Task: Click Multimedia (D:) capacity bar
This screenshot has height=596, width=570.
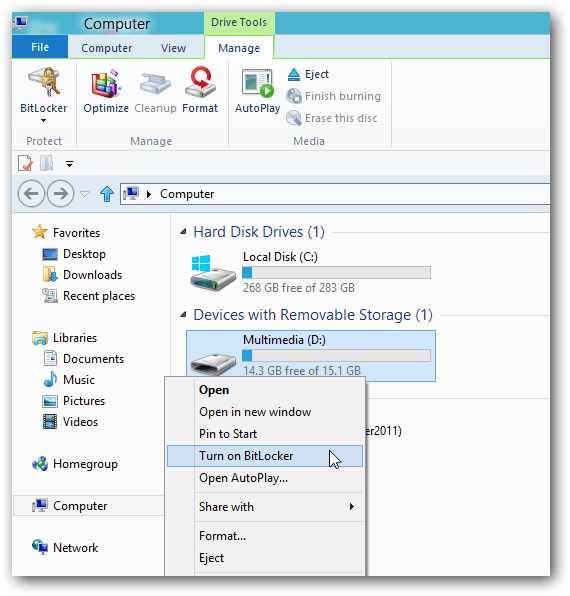Action: (x=336, y=355)
